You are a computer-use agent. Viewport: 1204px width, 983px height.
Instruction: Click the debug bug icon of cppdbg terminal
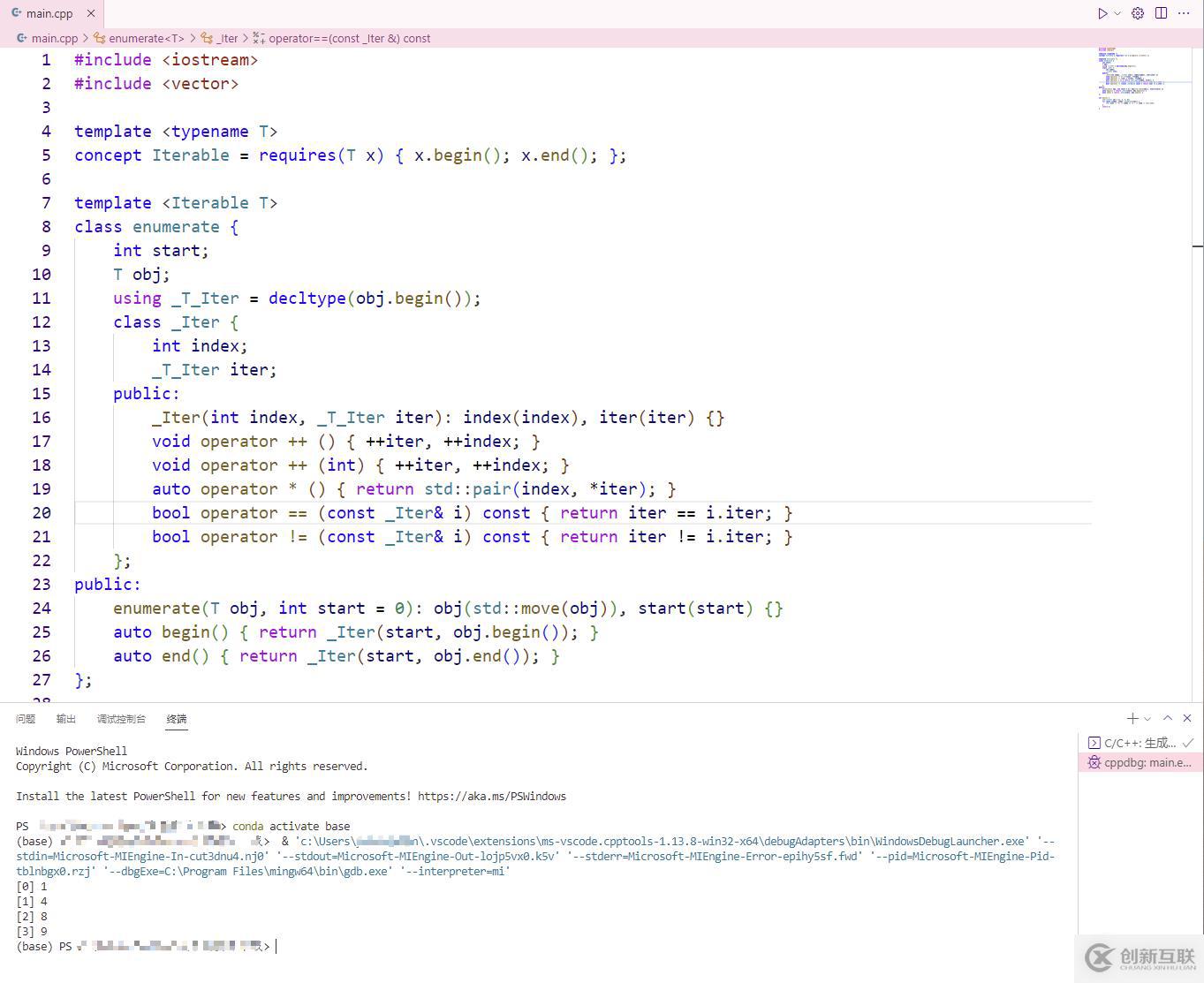click(x=1094, y=762)
